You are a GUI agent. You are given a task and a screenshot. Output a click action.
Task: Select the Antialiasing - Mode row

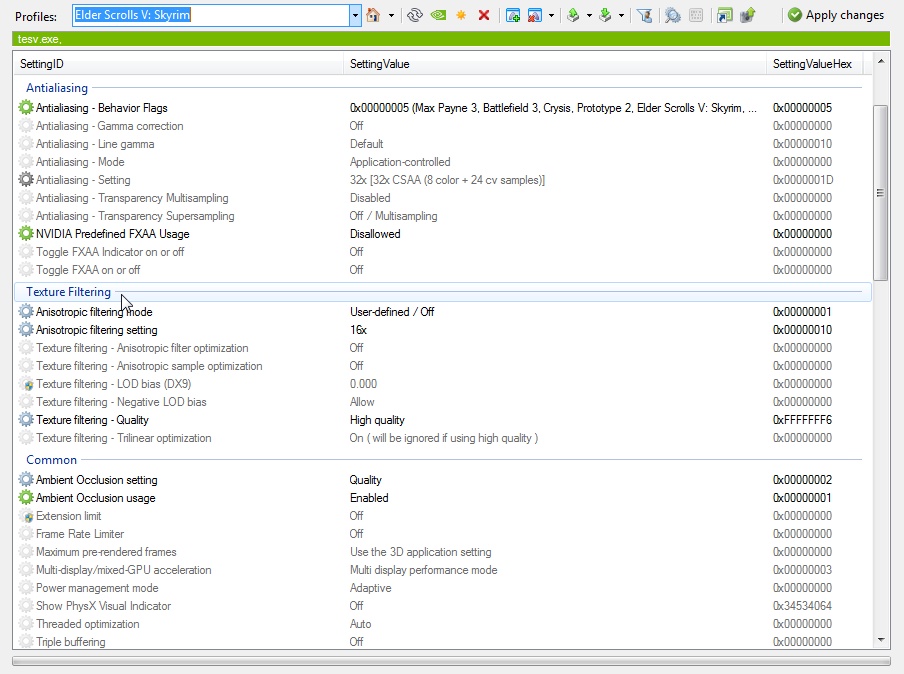point(443,161)
